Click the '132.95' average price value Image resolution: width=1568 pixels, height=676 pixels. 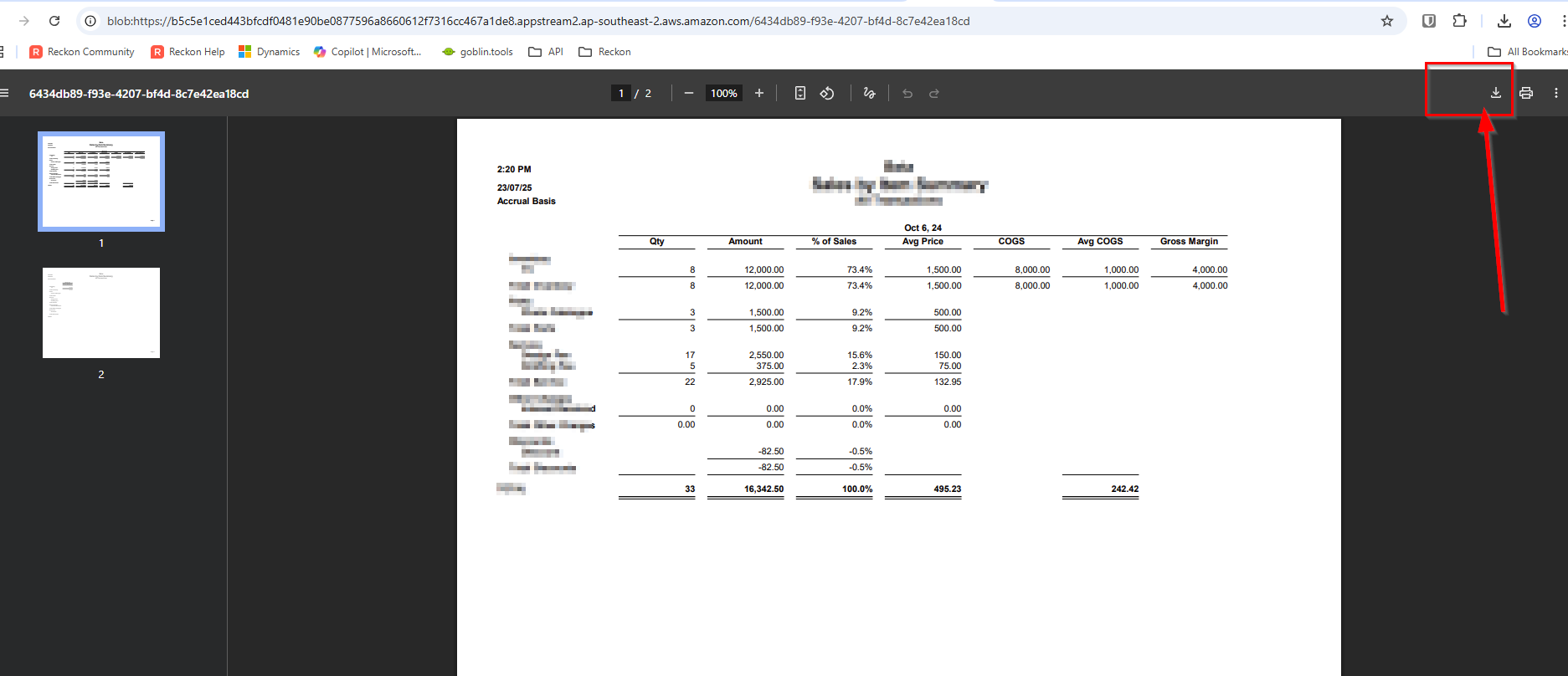948,382
